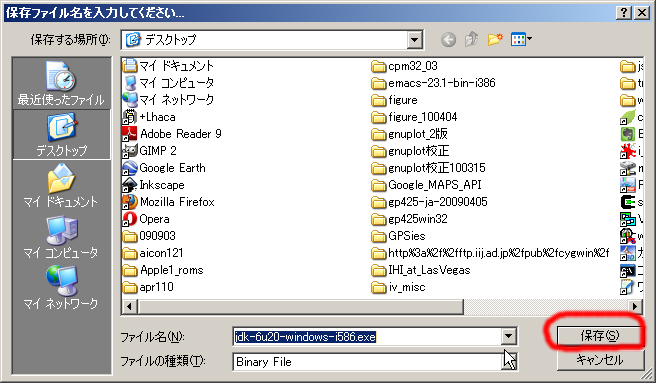Create a new folder with toolbar icon
This screenshot has width=656, height=383.
coord(495,40)
